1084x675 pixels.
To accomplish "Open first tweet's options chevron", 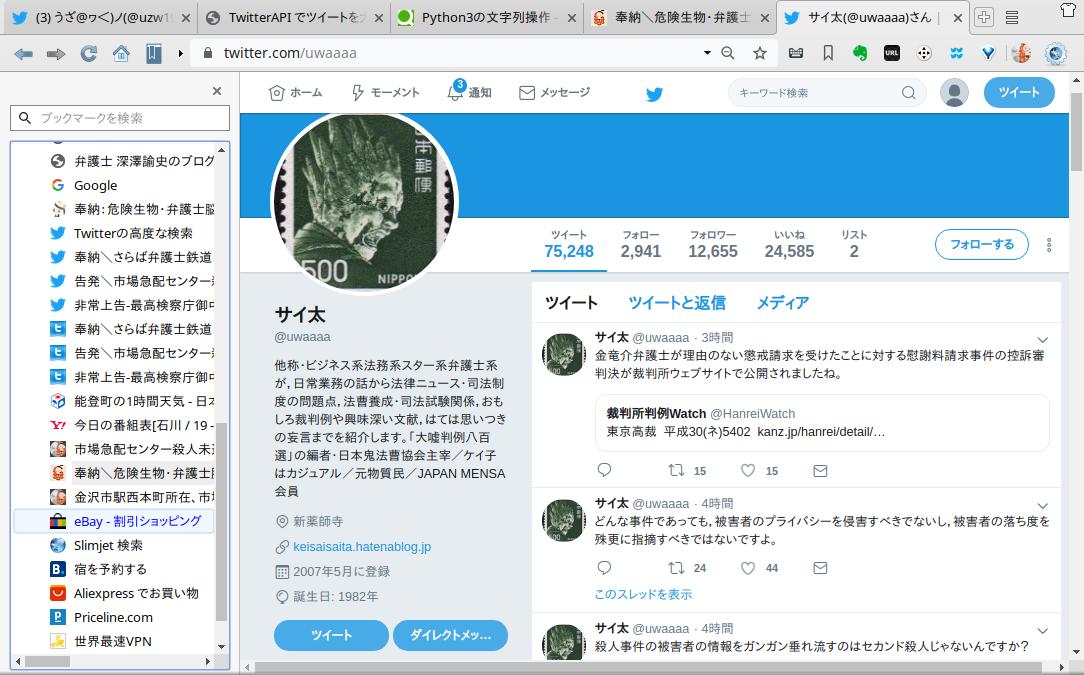I will [x=1043, y=340].
